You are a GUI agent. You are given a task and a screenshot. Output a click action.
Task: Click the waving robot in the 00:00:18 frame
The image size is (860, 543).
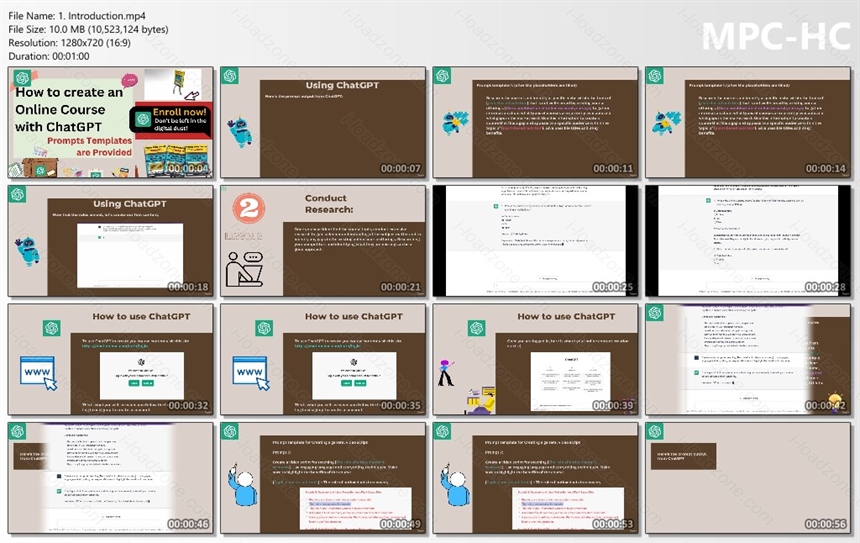tap(27, 250)
